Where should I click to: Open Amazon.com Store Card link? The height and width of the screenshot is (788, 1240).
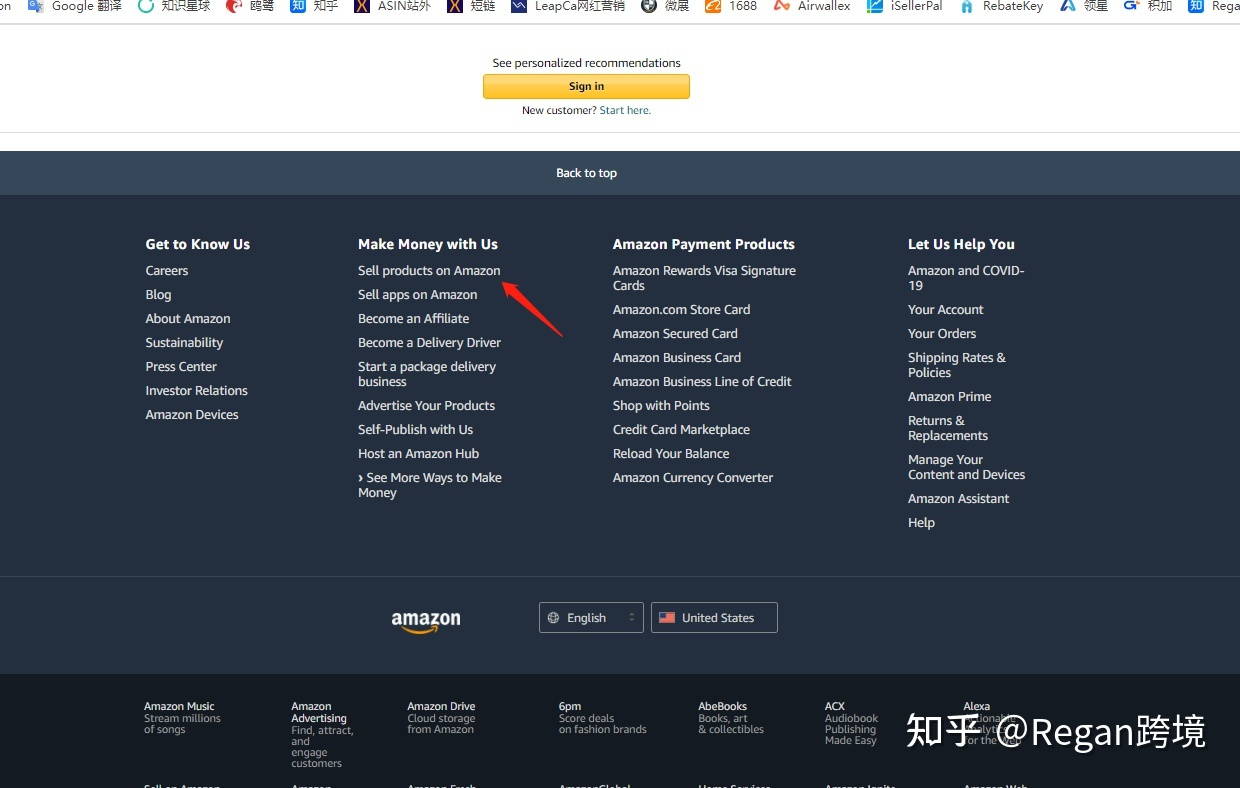(681, 310)
